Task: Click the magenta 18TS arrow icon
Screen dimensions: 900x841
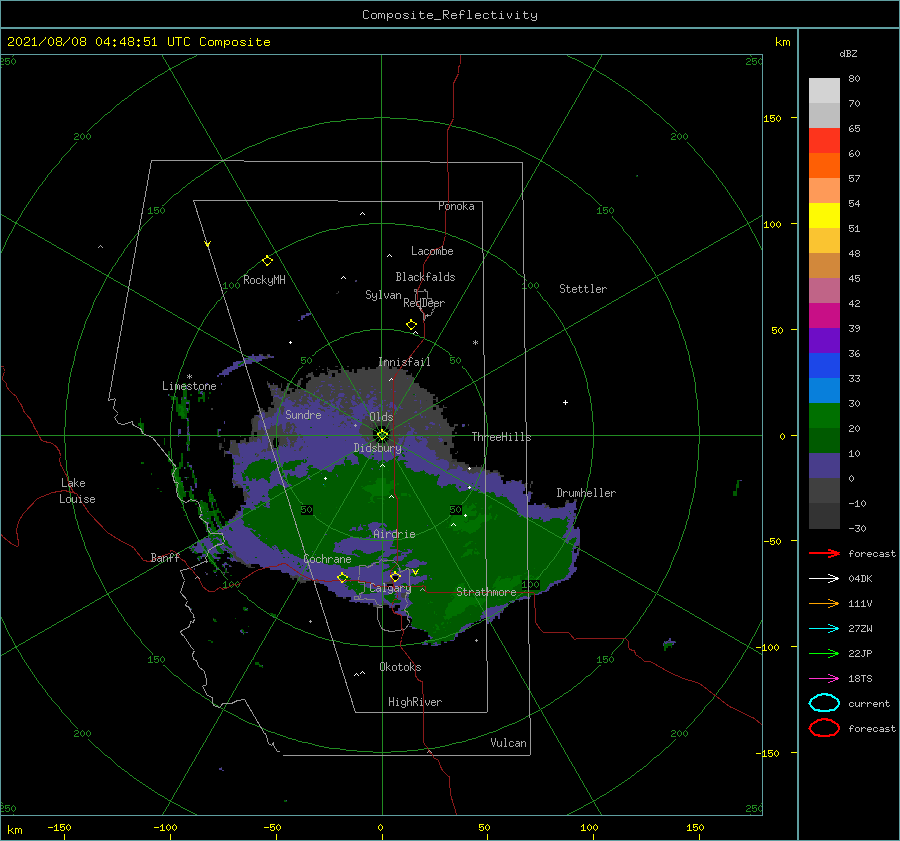Action: [x=824, y=678]
